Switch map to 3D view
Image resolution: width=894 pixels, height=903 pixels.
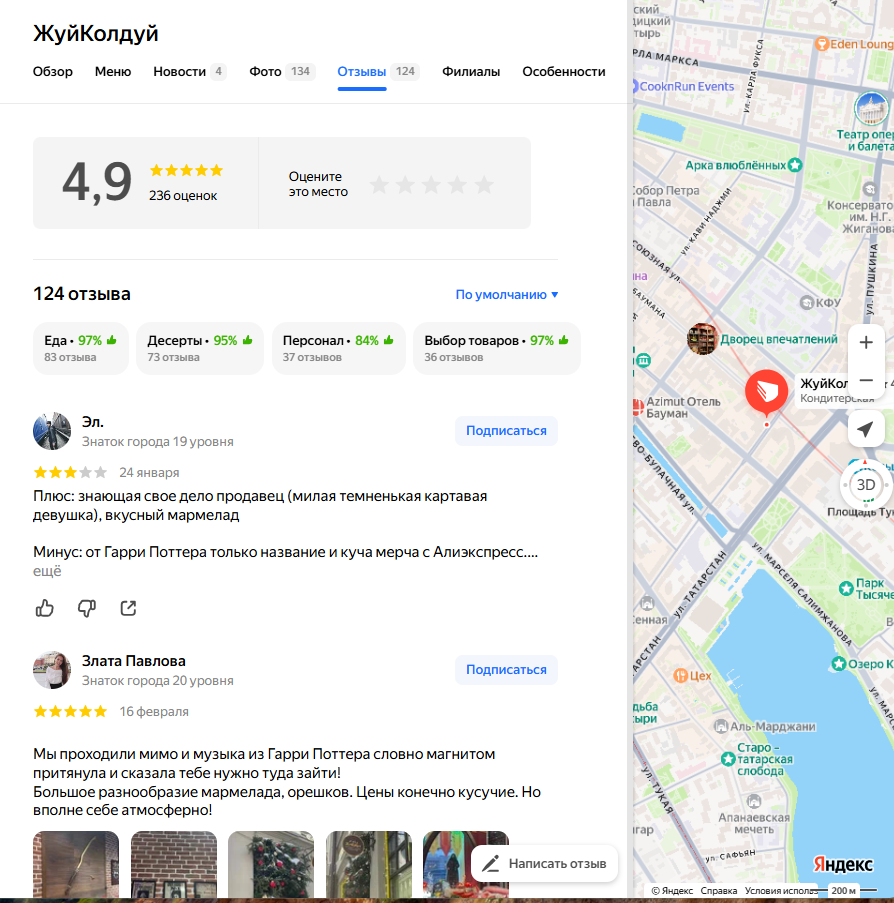(866, 485)
